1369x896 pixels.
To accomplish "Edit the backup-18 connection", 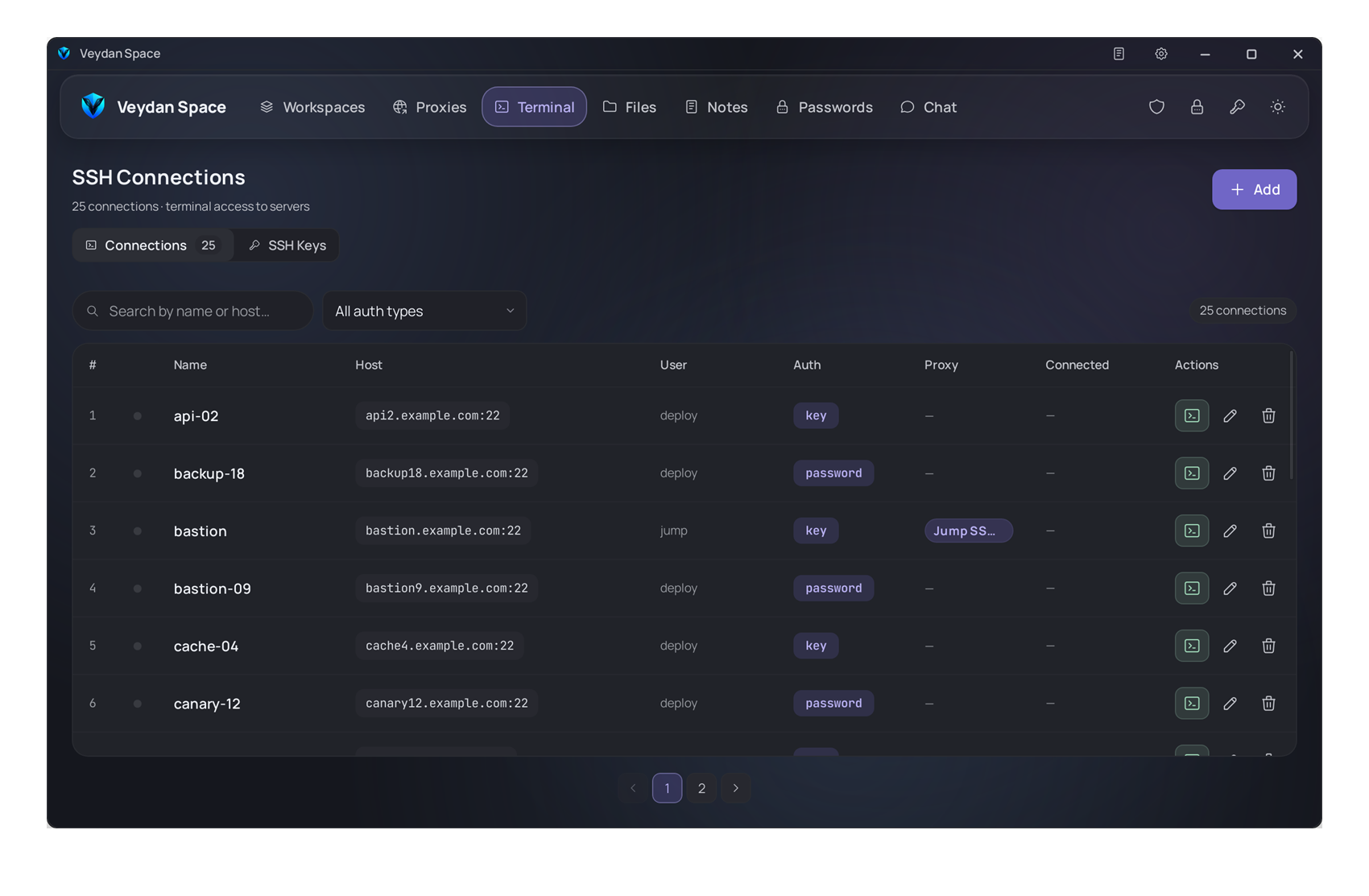I will click(x=1230, y=473).
